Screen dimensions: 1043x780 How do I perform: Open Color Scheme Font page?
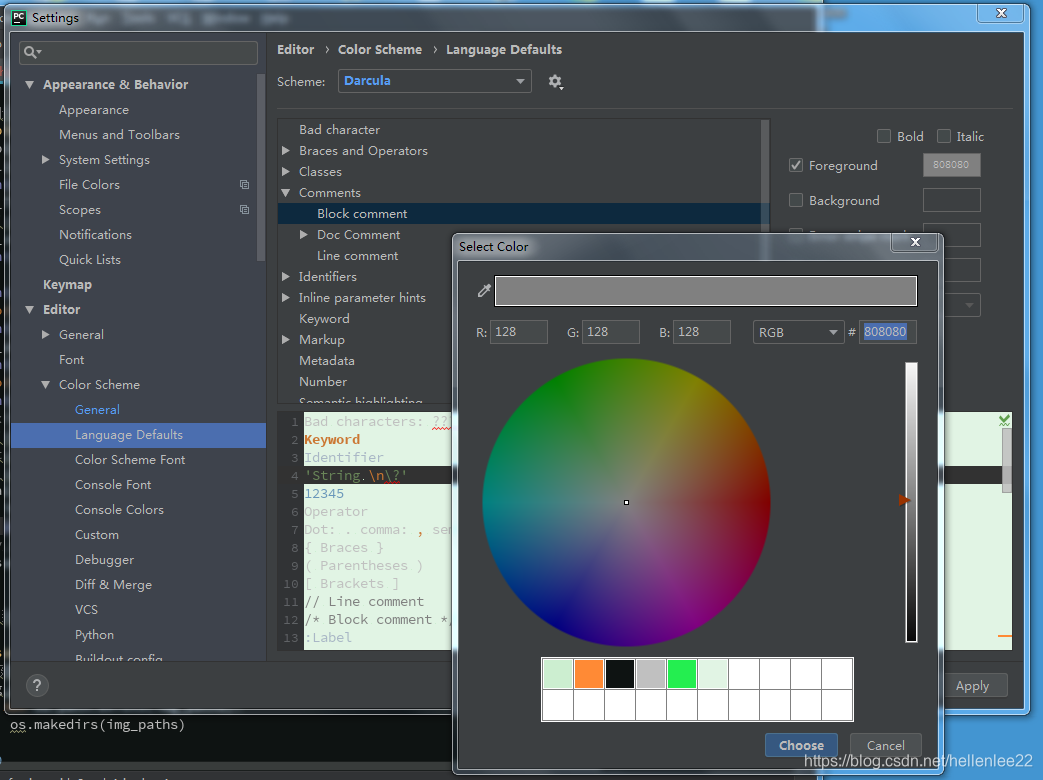coord(130,459)
